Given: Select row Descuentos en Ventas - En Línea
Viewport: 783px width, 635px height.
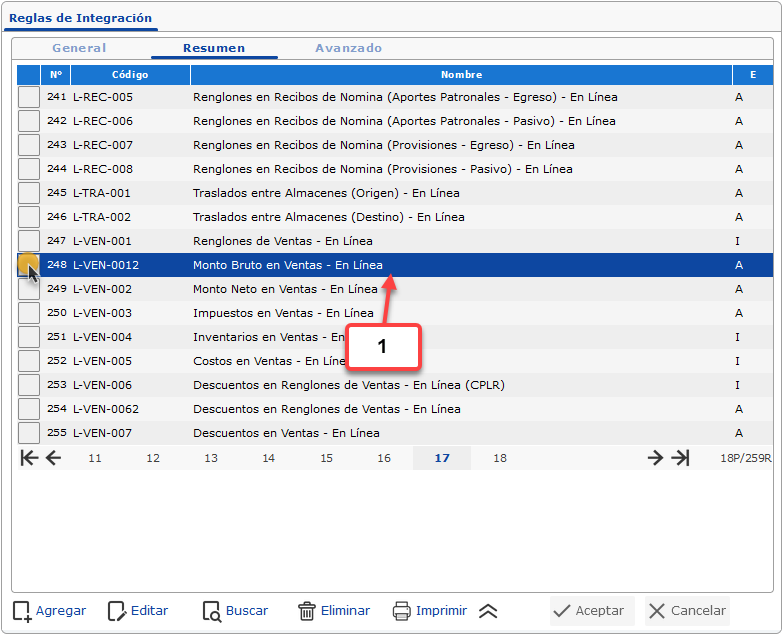Looking at the screenshot, I should click(394, 433).
